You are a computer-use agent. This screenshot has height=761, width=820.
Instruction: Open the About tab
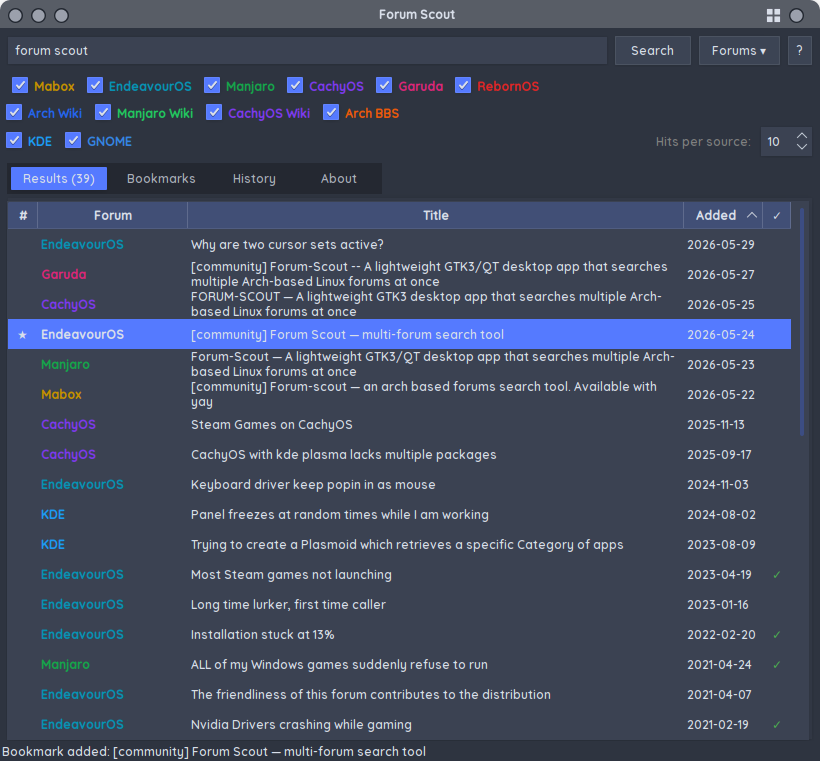[338, 179]
